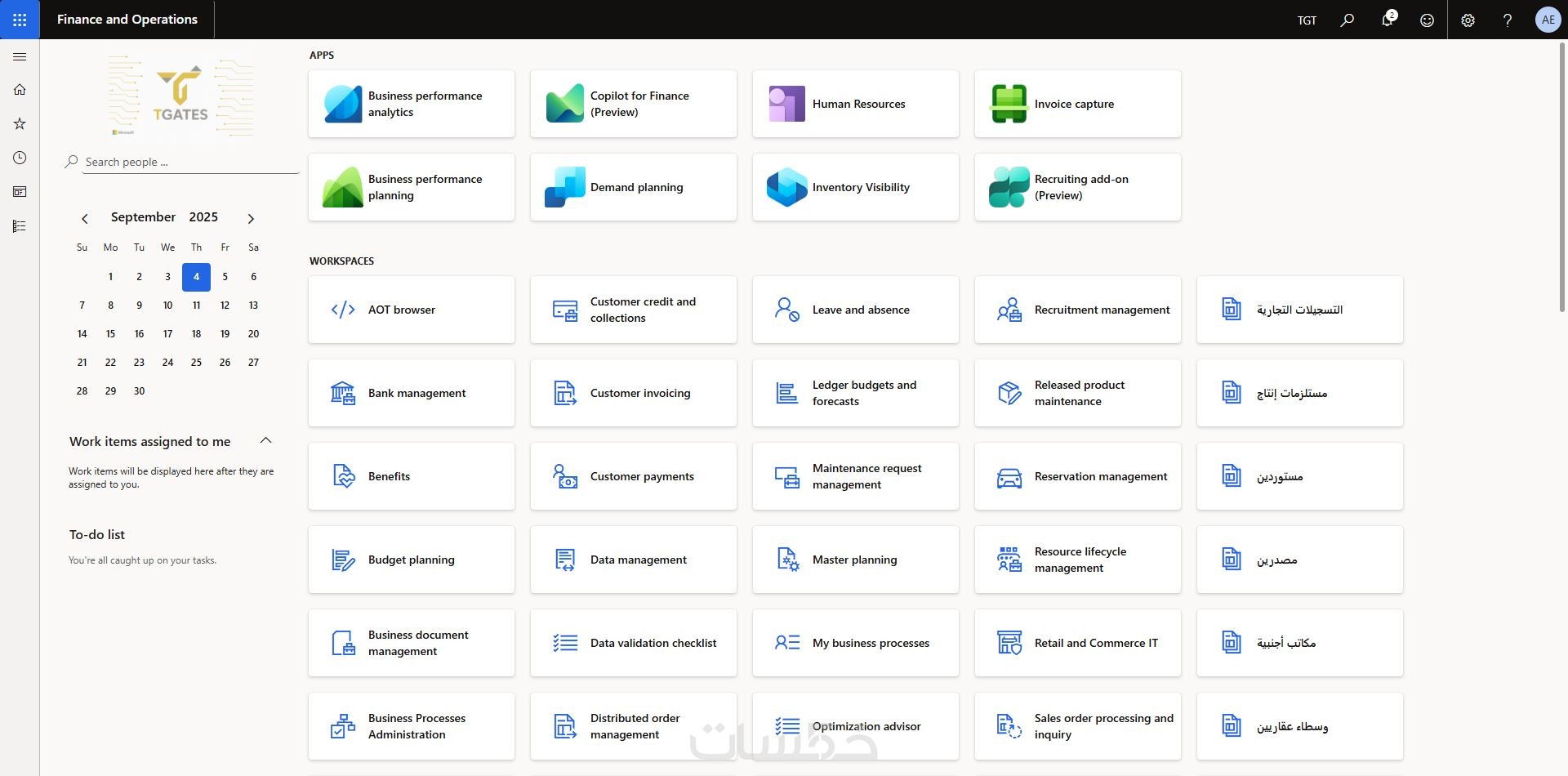Select September 4 in the calendar
This screenshot has height=776, width=1568.
point(196,277)
